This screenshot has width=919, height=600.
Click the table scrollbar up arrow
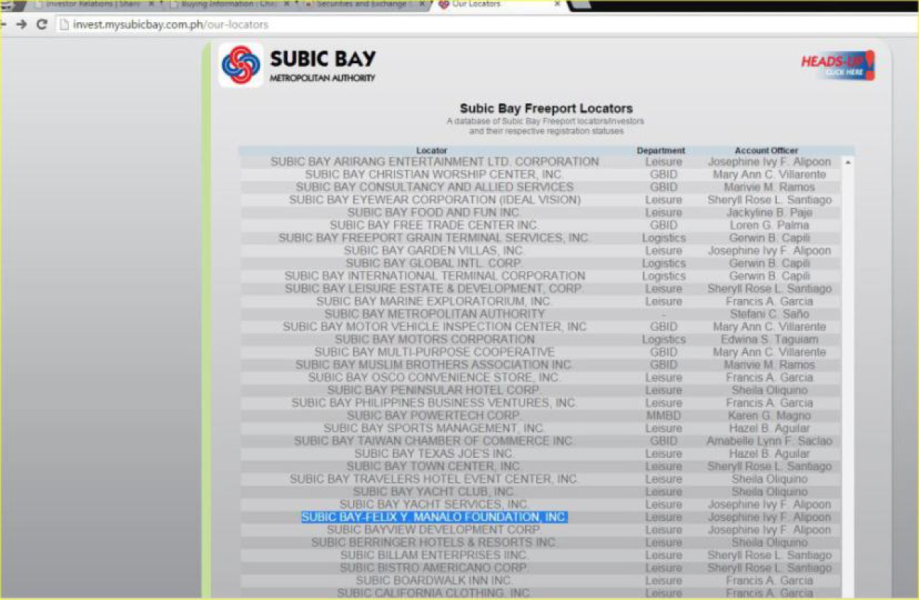847,162
